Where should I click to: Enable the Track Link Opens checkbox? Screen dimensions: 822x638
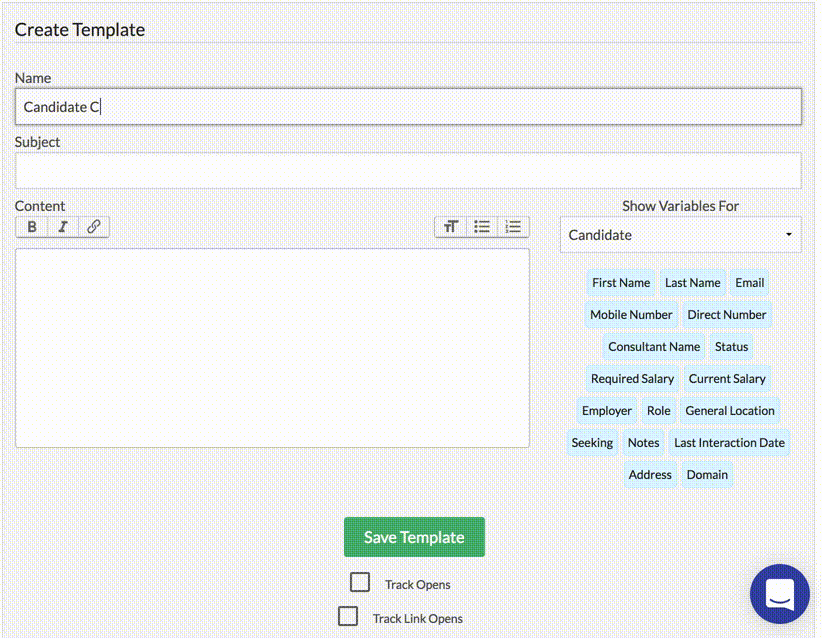pos(348,617)
